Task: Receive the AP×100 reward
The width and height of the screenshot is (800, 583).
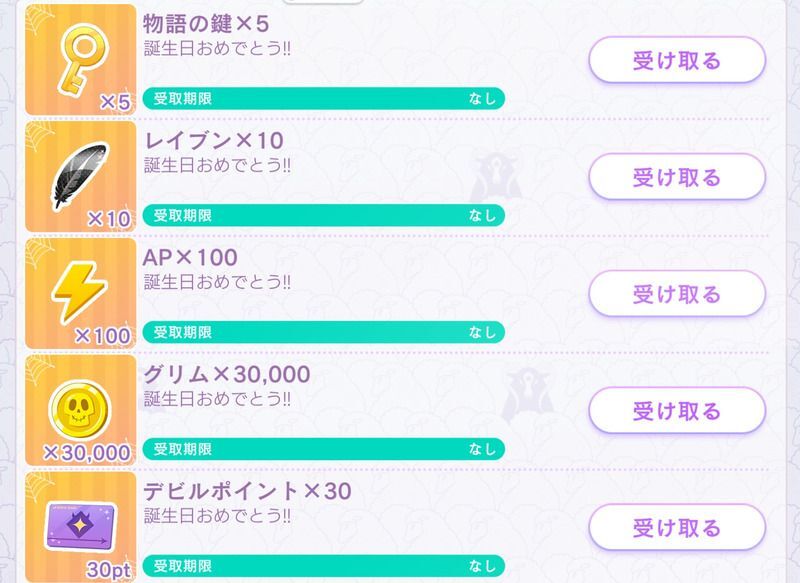Action: (x=676, y=295)
